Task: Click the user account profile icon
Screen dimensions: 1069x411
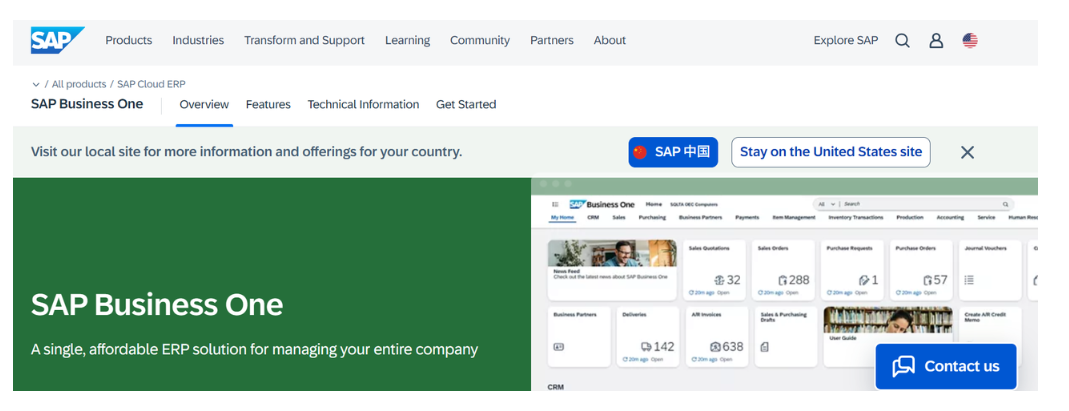Action: coord(936,41)
